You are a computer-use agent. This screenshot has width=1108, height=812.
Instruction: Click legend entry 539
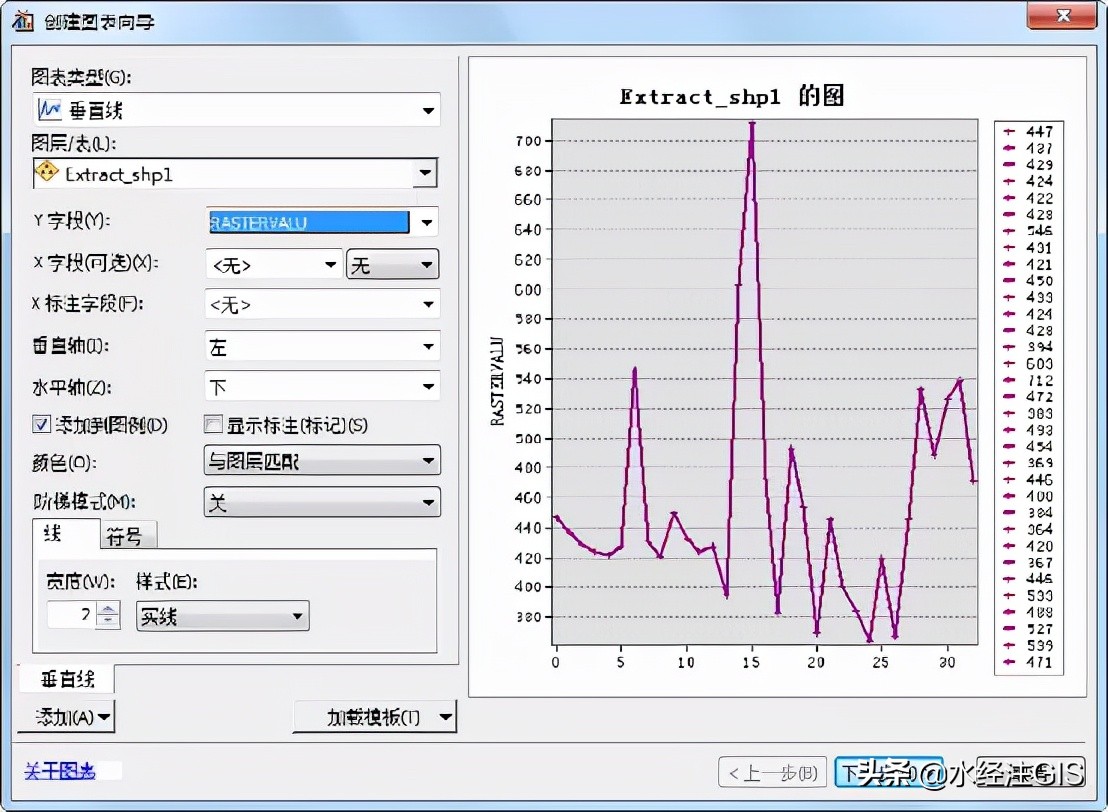1029,645
